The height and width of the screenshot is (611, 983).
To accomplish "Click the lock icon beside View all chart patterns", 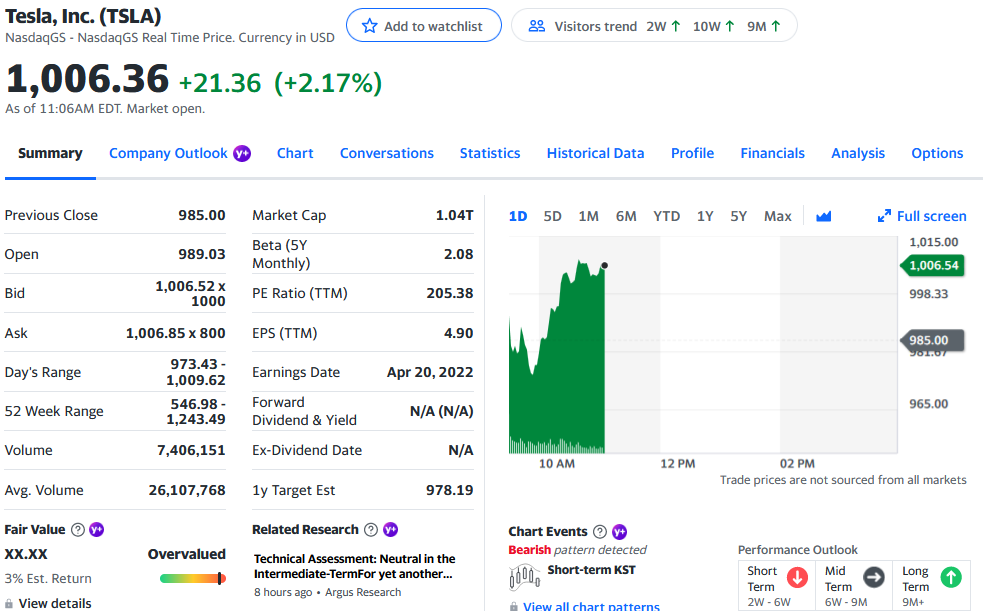I will [513, 607].
